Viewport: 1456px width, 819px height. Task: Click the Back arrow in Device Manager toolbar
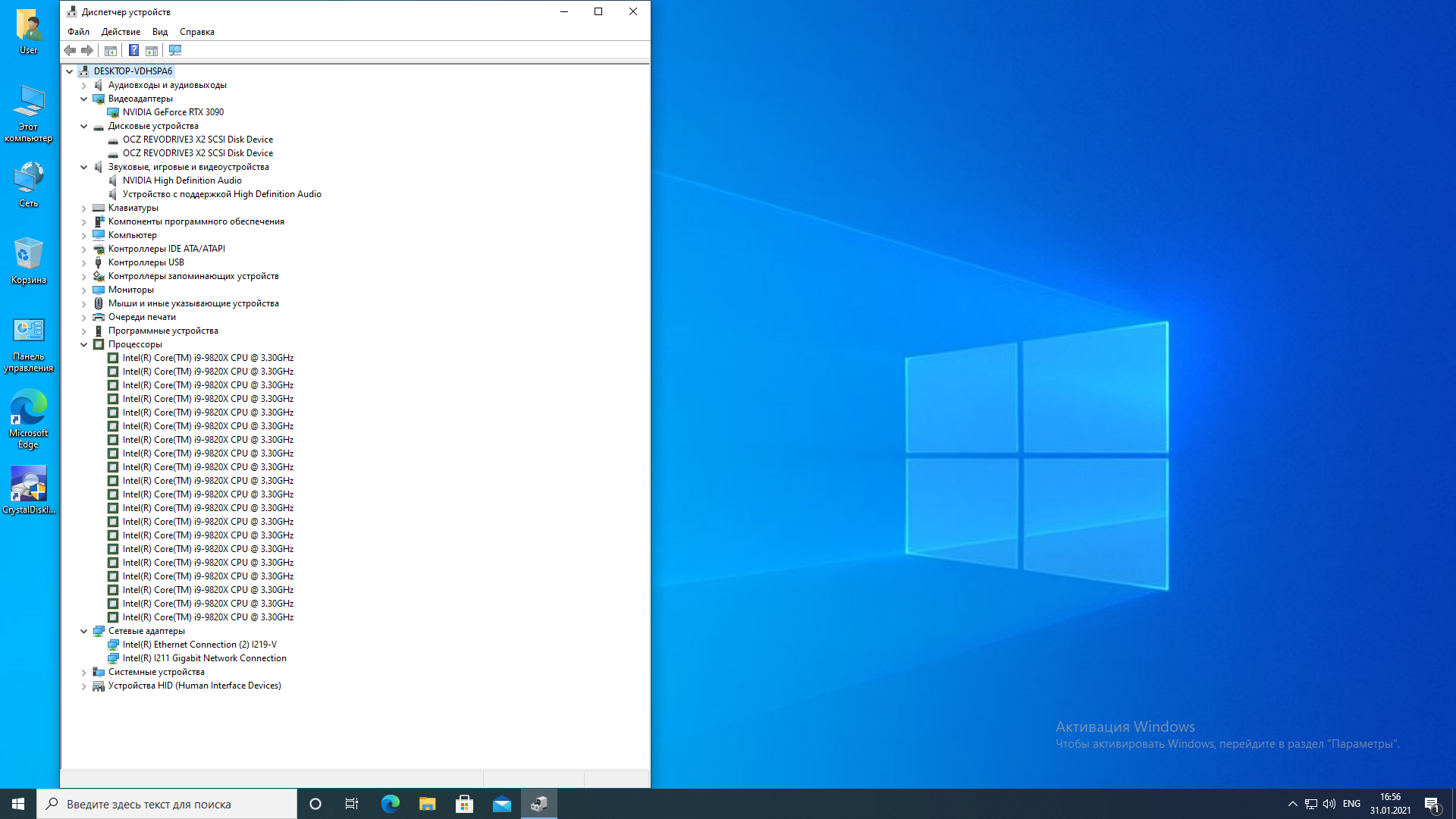point(70,51)
